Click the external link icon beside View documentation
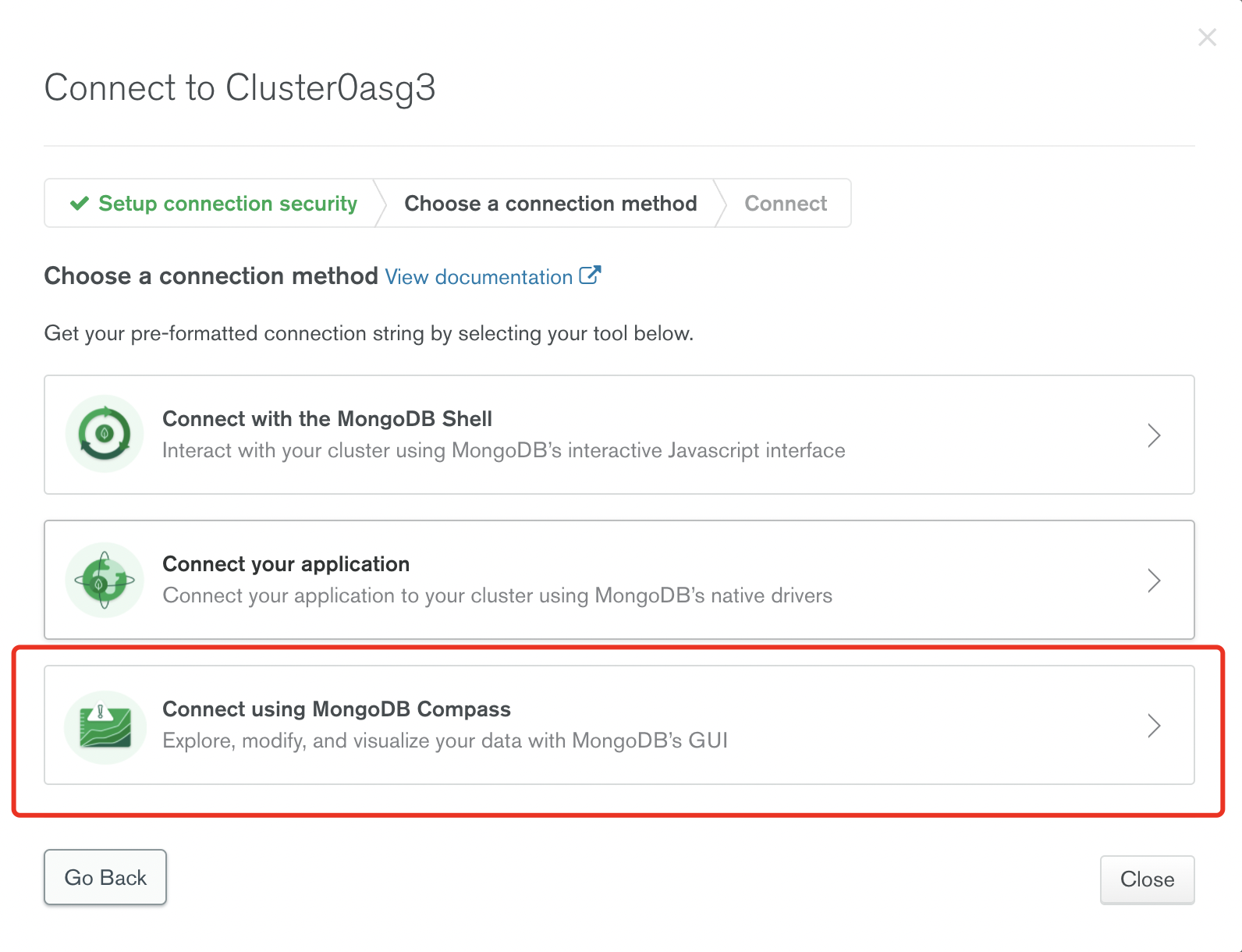1242x952 pixels. coord(590,275)
